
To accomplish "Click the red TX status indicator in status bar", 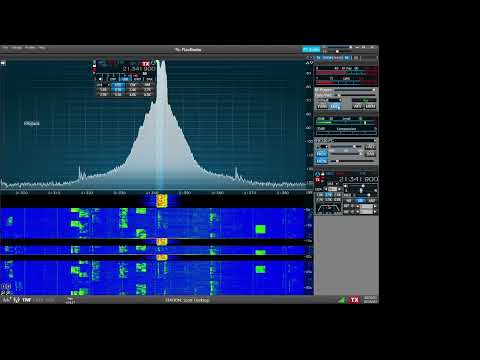I will click(x=354, y=300).
